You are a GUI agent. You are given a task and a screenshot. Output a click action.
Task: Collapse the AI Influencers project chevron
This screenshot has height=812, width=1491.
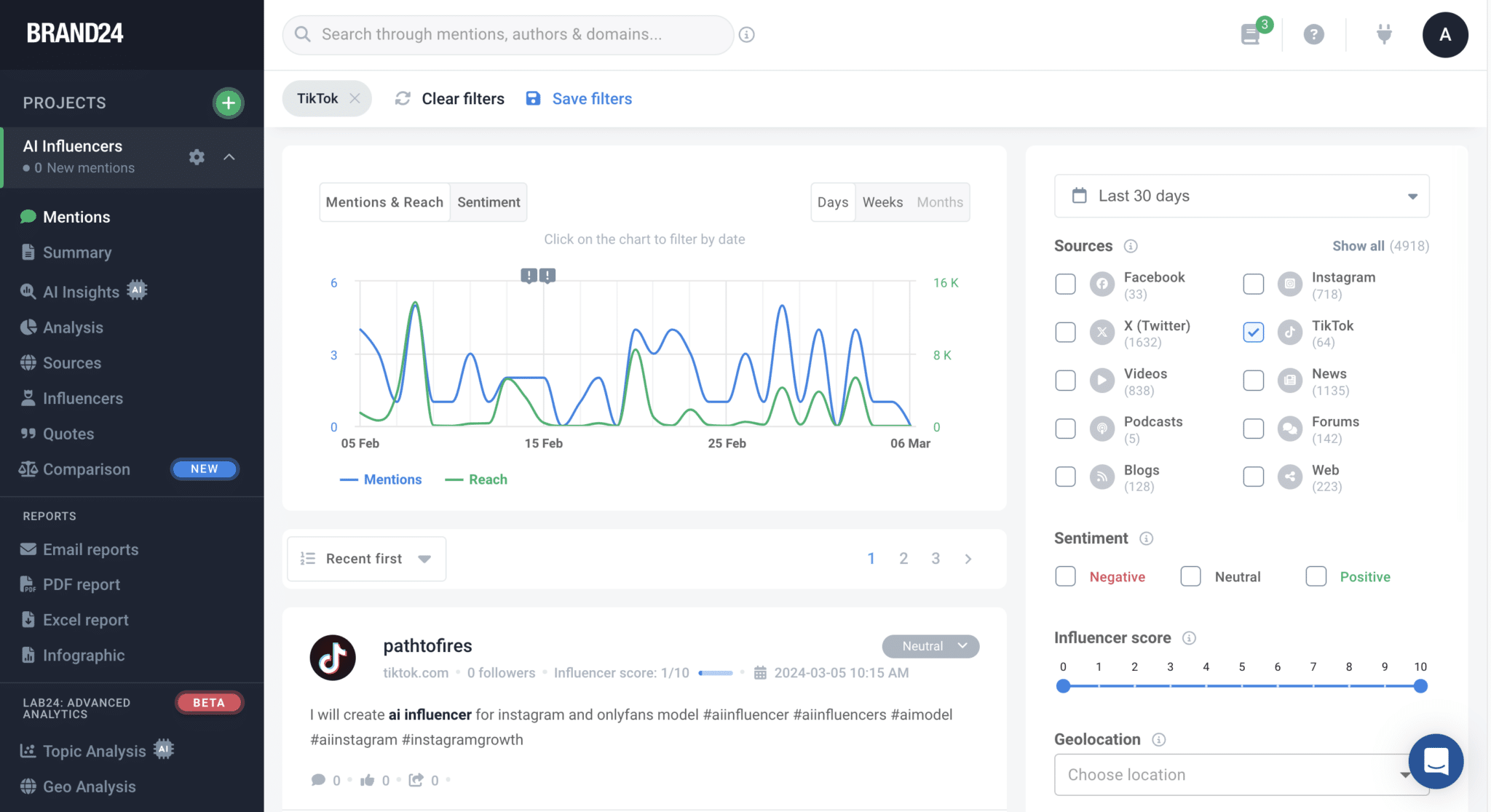[x=229, y=157]
